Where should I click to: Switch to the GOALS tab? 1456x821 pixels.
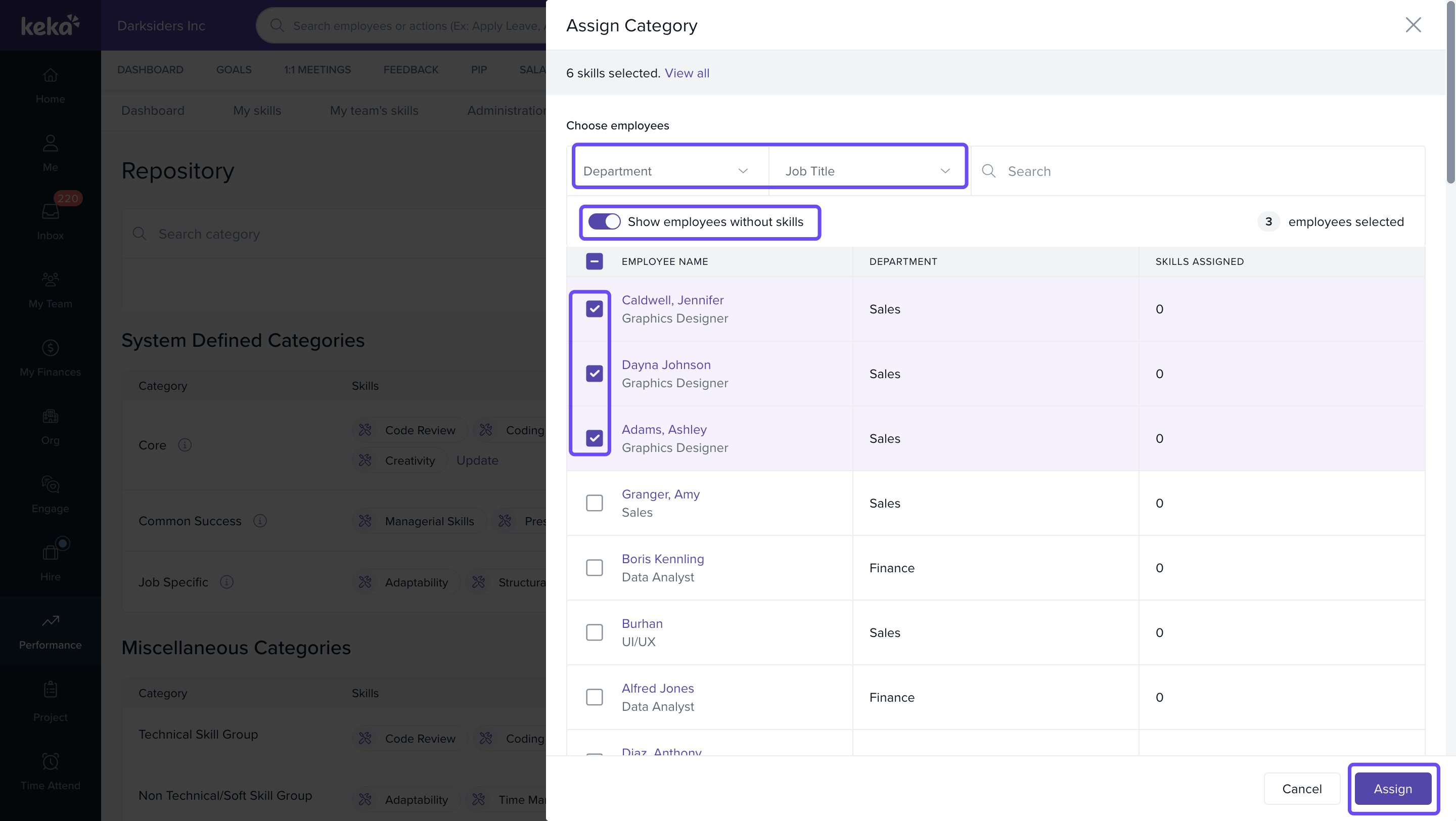click(234, 69)
